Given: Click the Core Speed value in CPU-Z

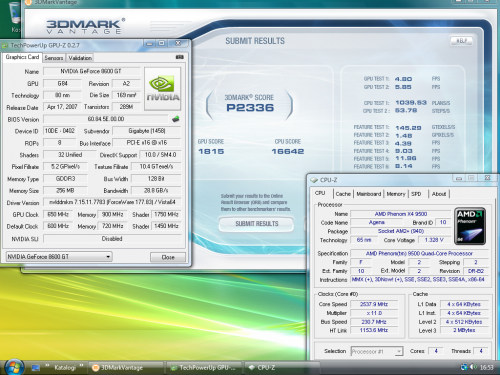Looking at the screenshot, I should click(374, 304).
